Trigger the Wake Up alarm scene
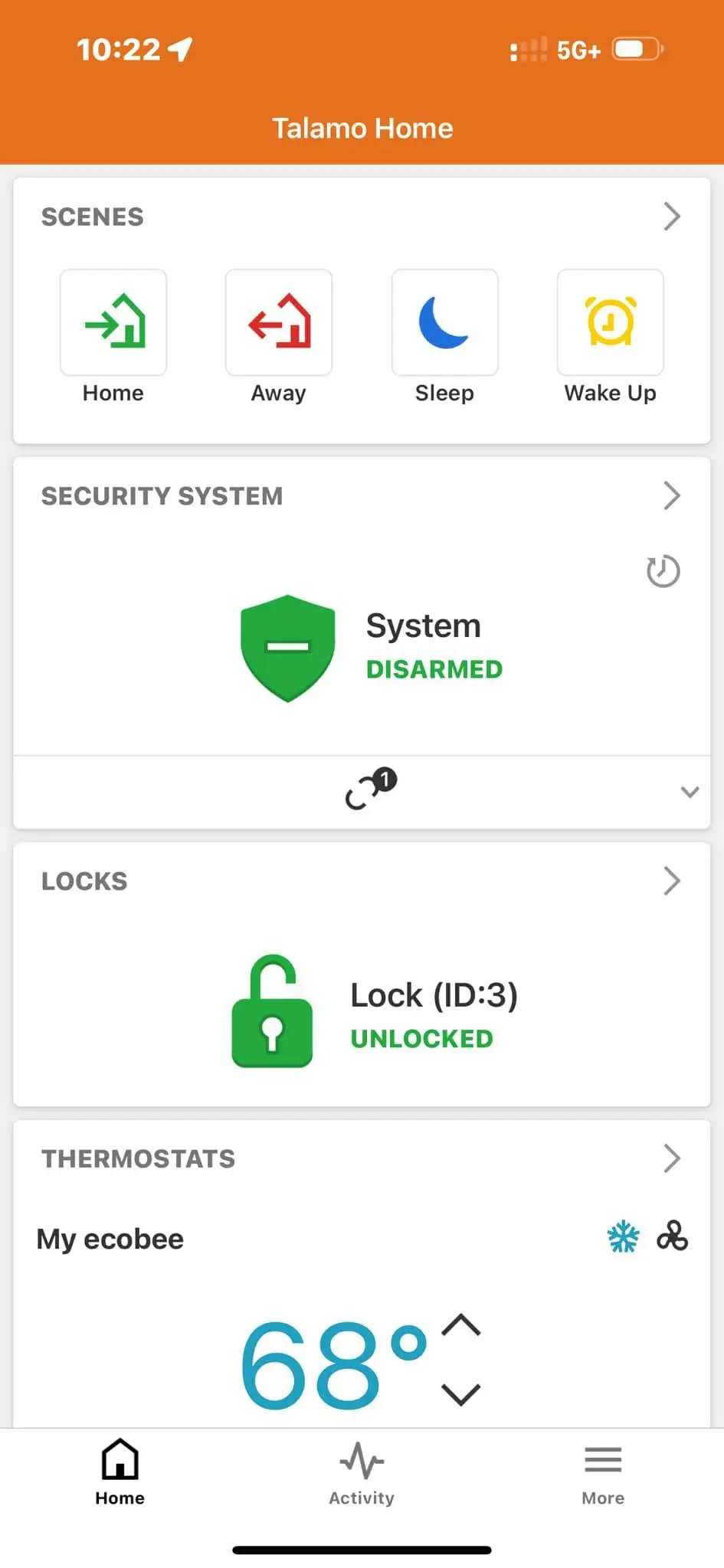Viewport: 724px width, 1568px height. pyautogui.click(x=611, y=322)
